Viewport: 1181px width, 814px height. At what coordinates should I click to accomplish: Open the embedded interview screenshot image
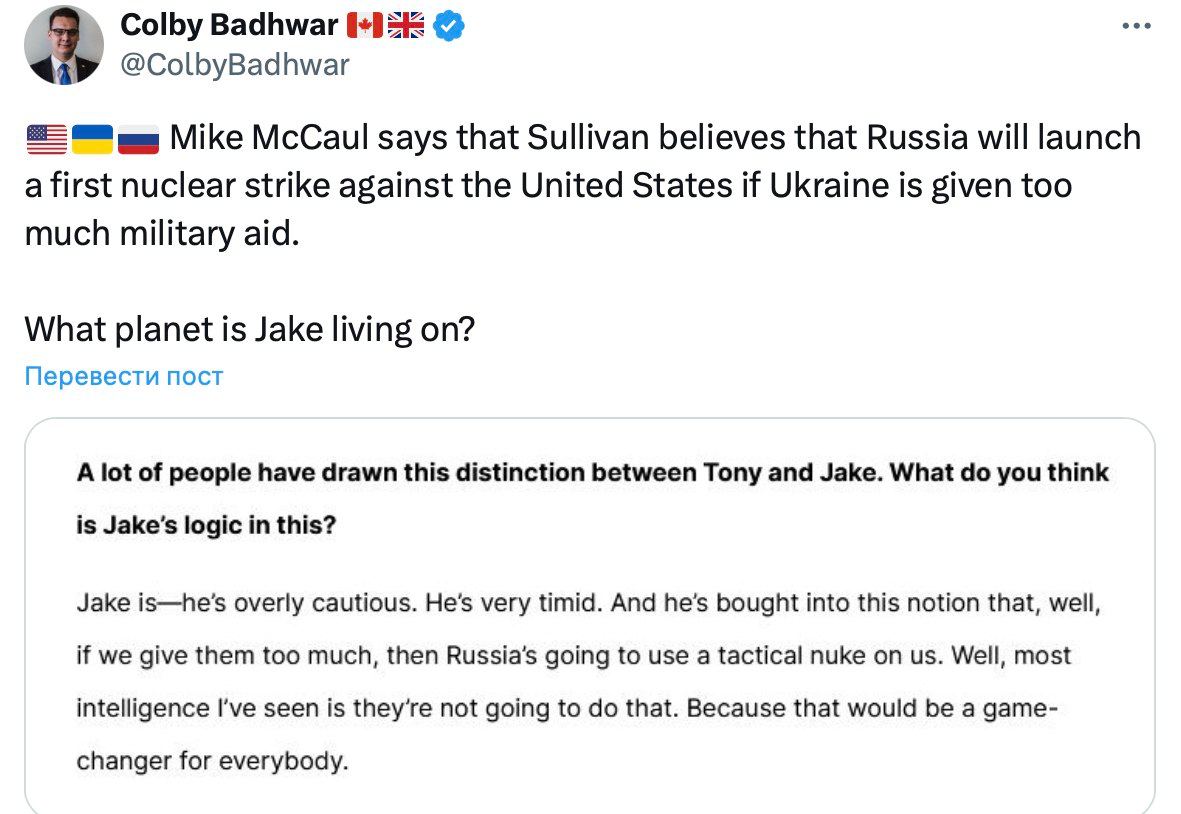[590, 615]
